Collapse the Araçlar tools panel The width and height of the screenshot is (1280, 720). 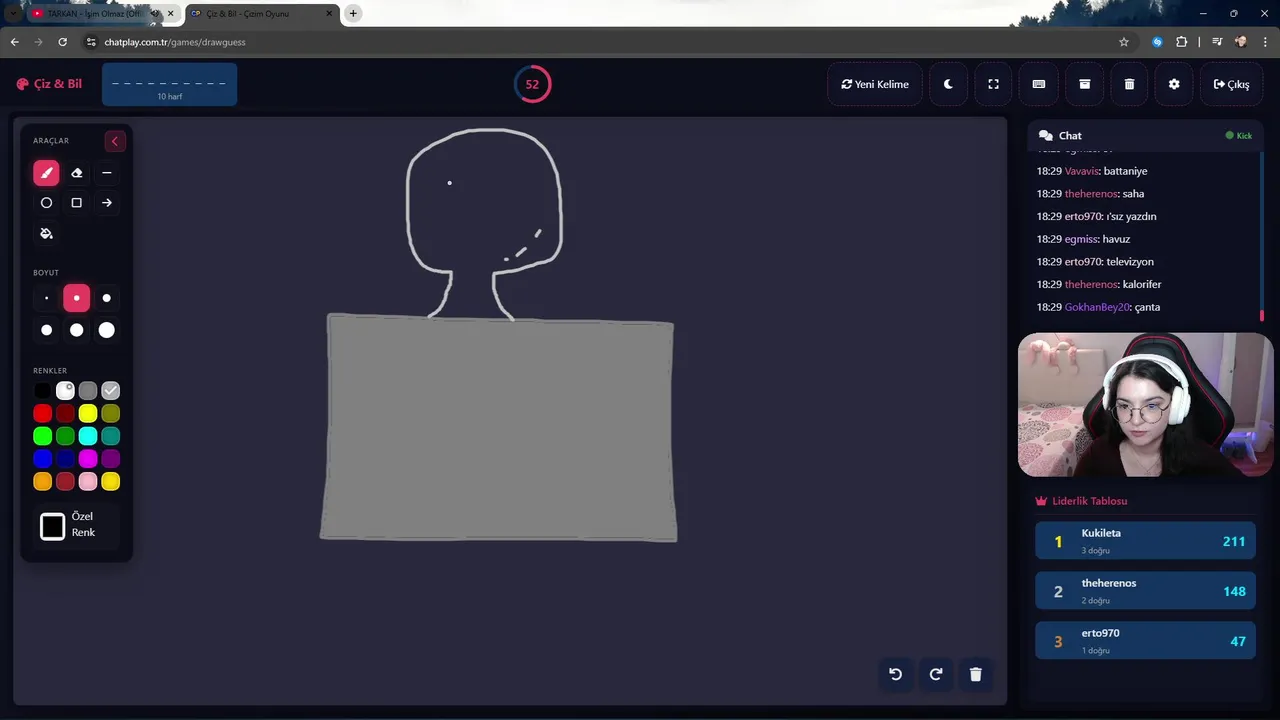click(114, 141)
